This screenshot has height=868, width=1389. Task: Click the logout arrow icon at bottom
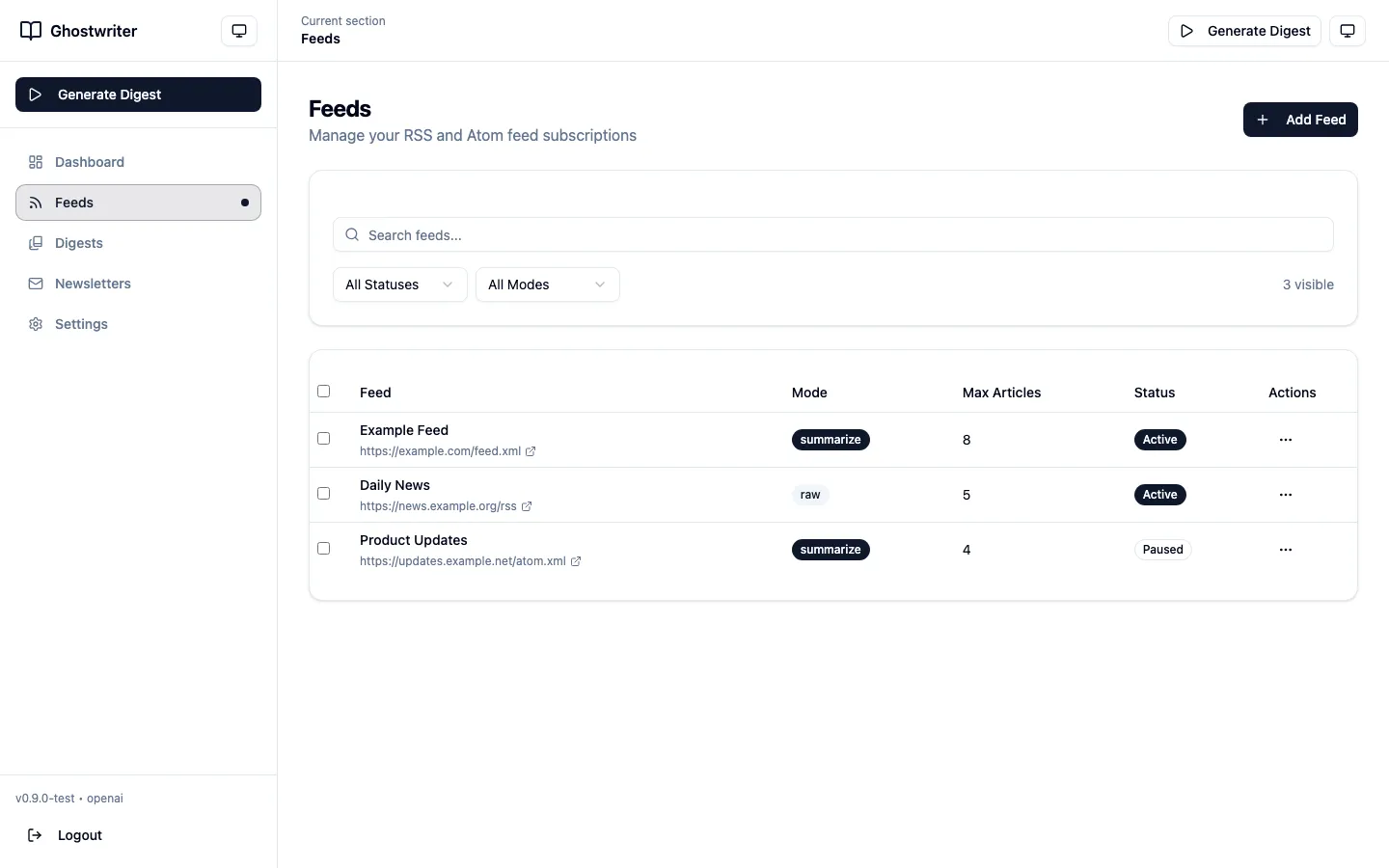pos(35,835)
